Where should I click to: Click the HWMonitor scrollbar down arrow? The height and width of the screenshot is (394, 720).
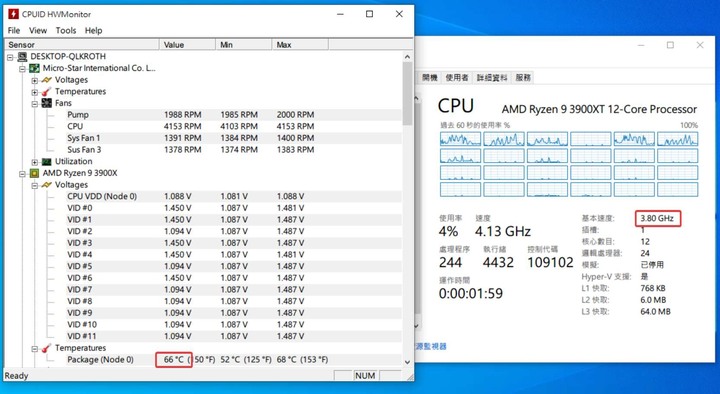coord(407,362)
